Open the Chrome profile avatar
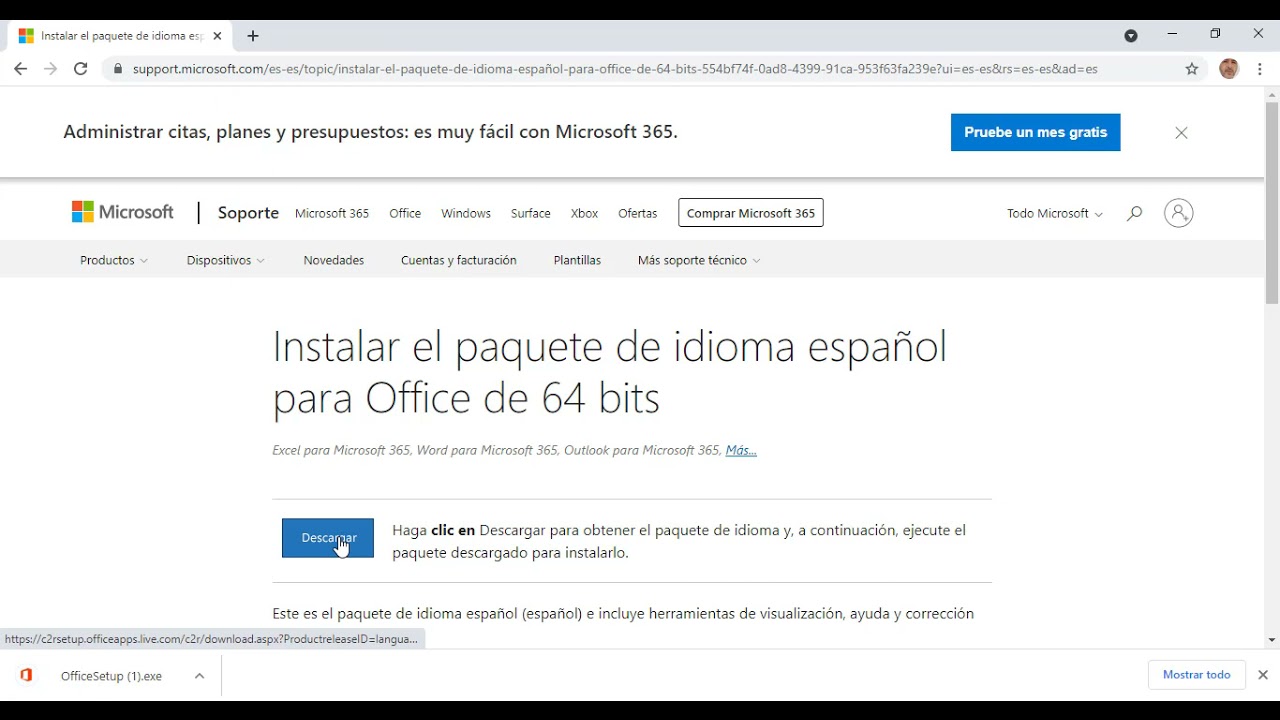The image size is (1280, 720). tap(1229, 69)
